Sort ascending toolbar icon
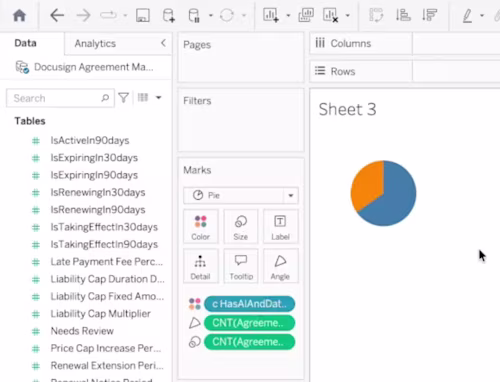 (x=403, y=15)
